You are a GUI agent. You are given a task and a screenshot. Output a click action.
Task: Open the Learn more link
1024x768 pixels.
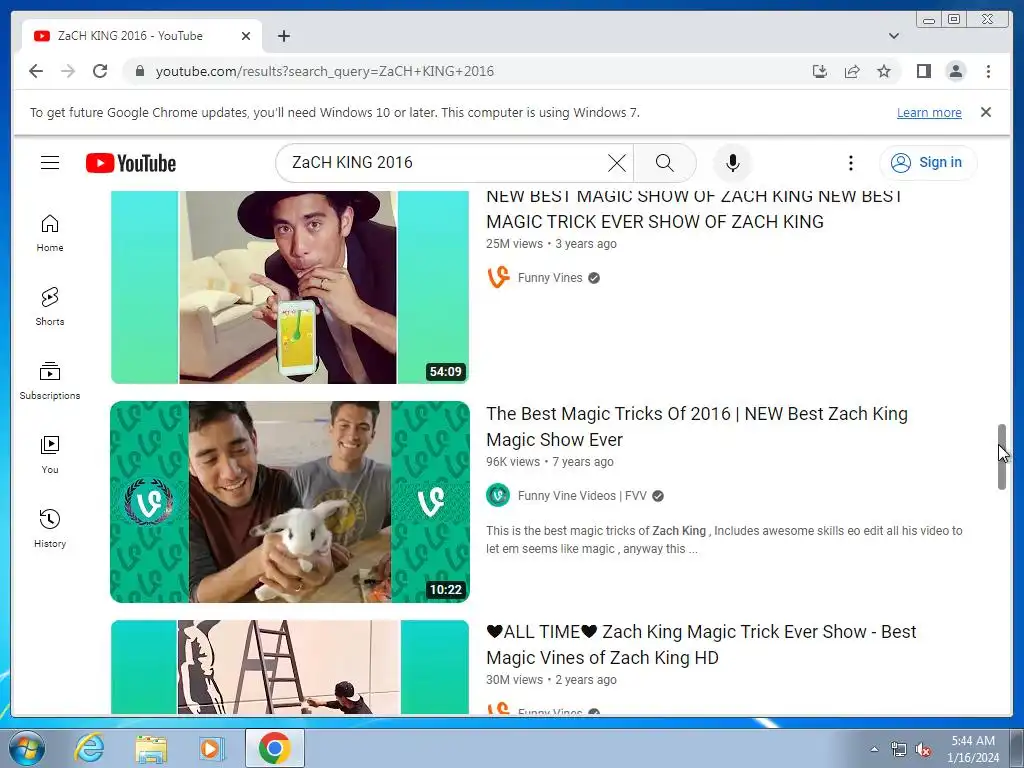[929, 112]
